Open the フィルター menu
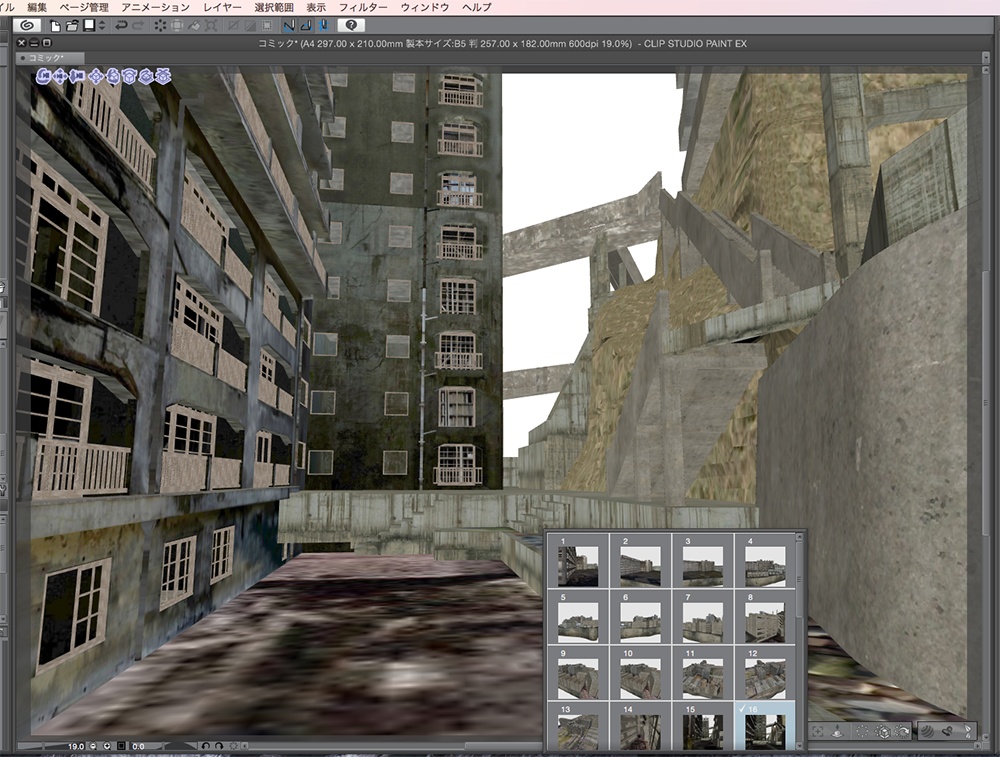 (363, 7)
